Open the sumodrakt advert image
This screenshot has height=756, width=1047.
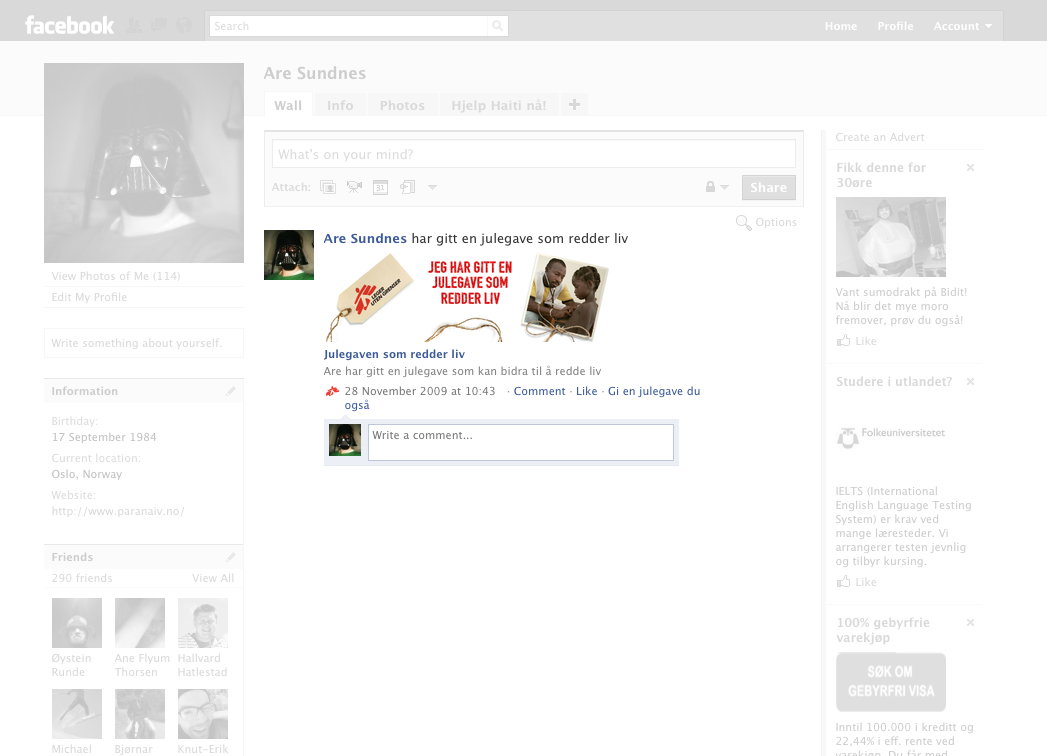891,237
